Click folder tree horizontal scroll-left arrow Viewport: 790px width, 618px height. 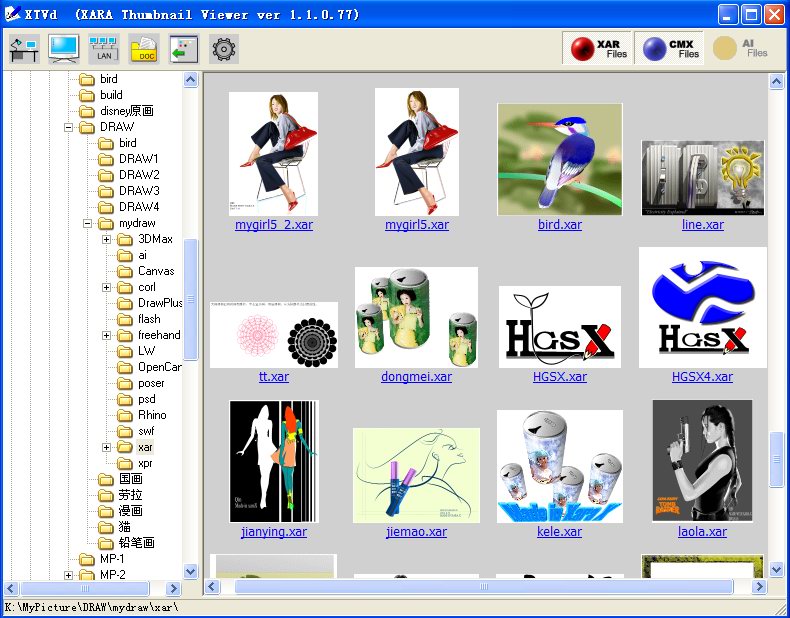point(11,588)
